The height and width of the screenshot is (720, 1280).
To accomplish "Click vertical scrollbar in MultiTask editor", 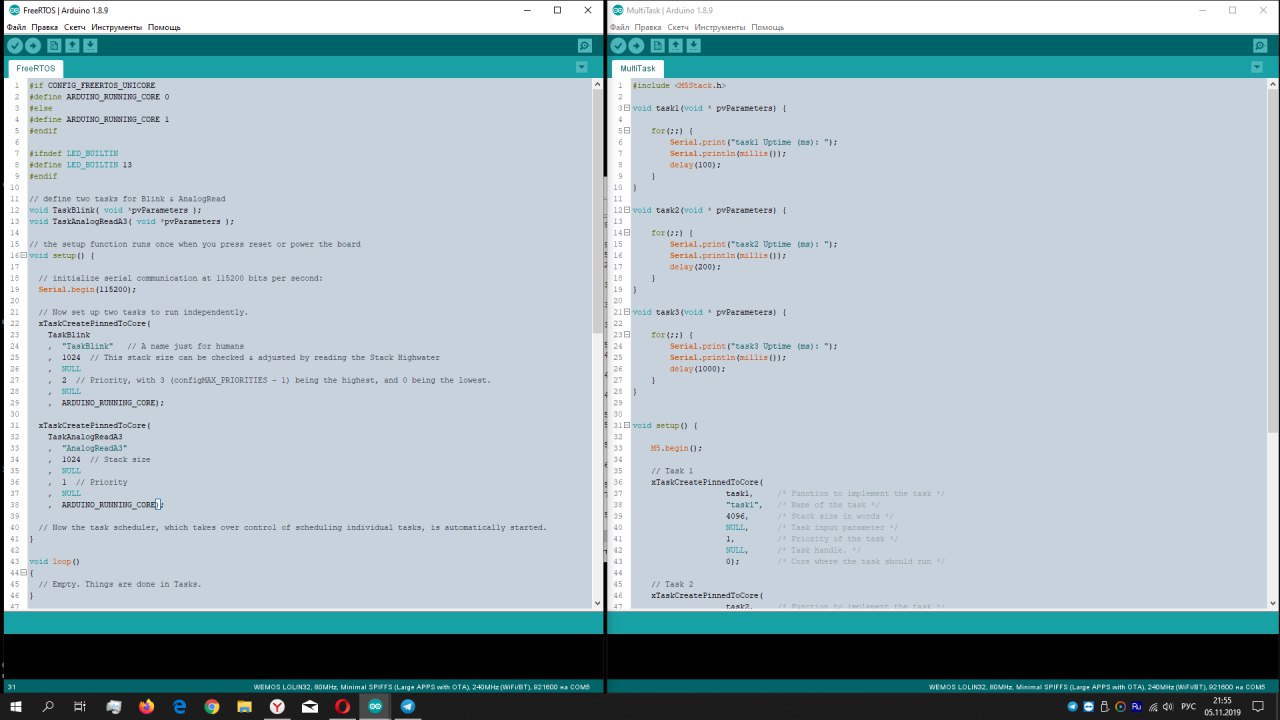I will coord(1272,300).
